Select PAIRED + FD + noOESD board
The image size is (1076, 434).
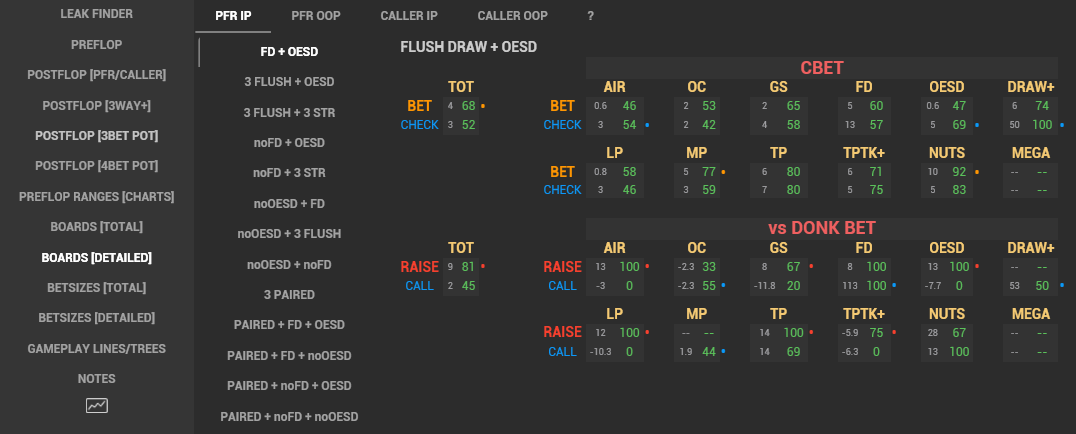tap(289, 356)
